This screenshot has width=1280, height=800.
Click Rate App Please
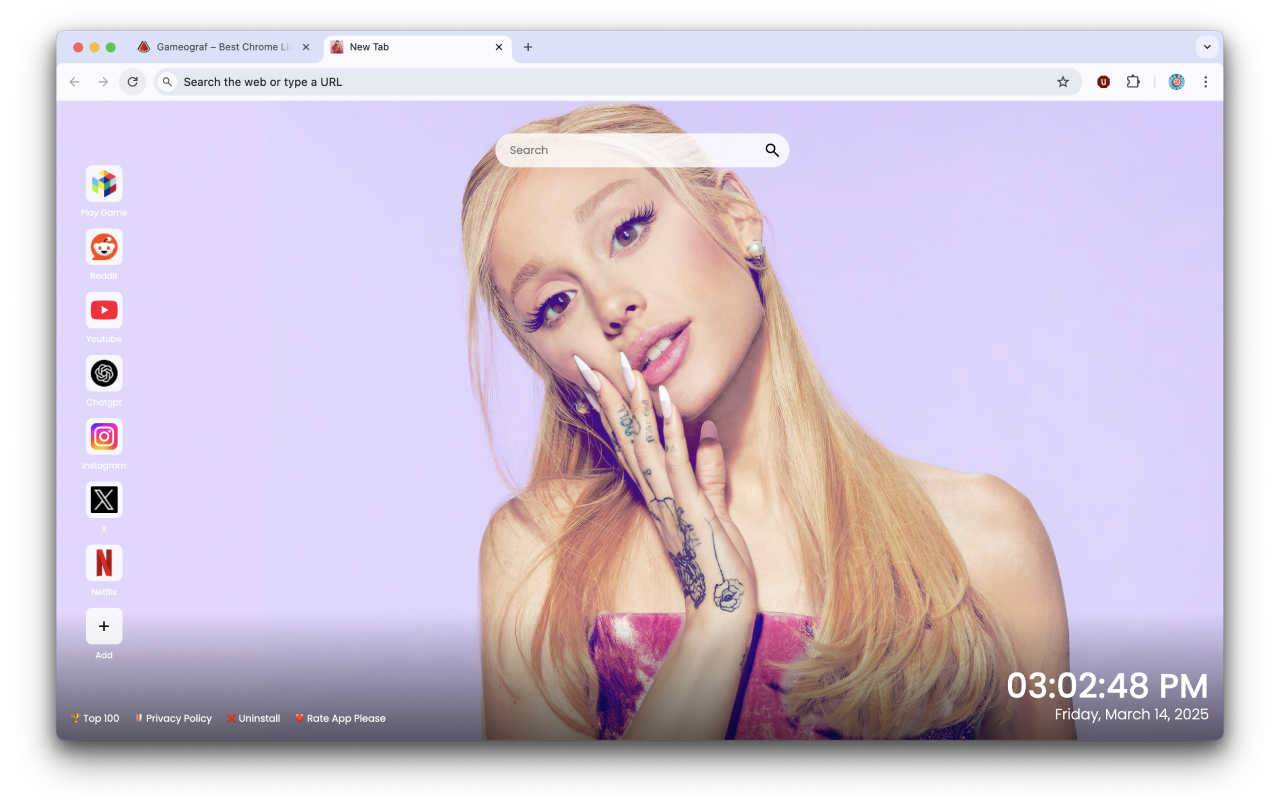point(340,718)
